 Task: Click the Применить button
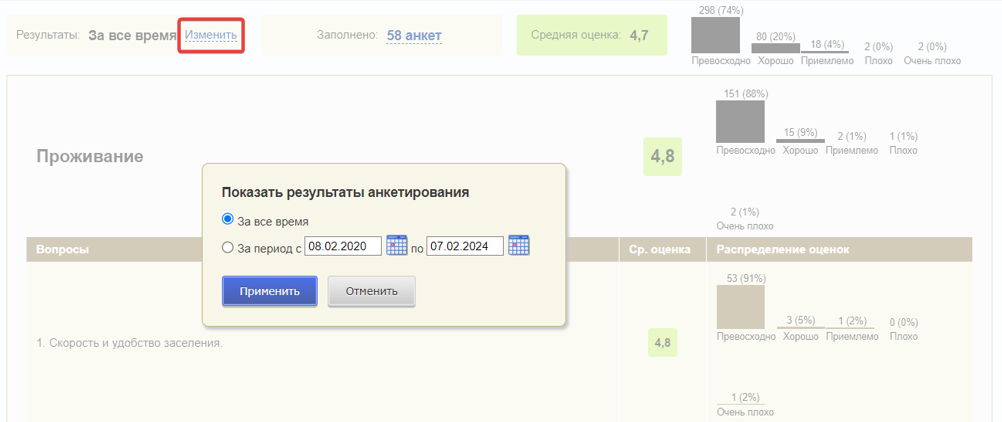pyautogui.click(x=270, y=292)
